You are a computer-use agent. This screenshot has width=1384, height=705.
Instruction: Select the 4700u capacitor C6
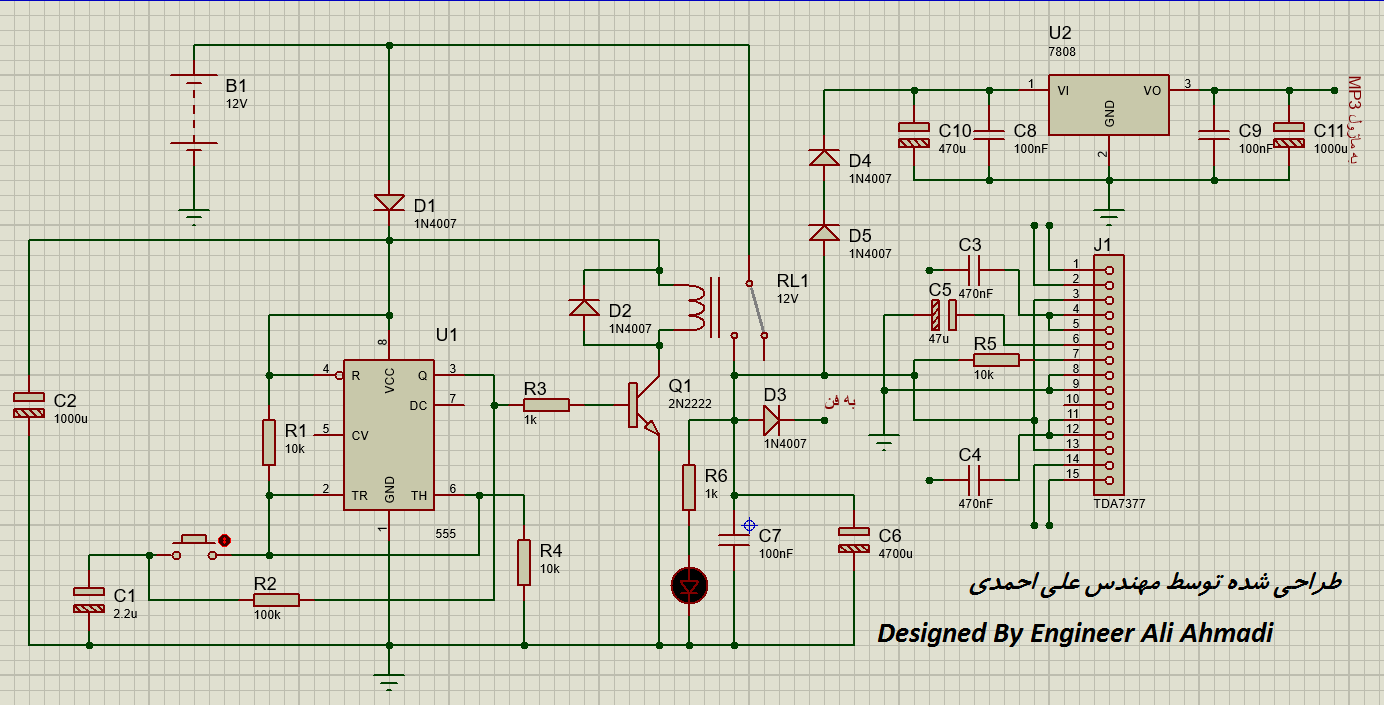click(x=853, y=540)
